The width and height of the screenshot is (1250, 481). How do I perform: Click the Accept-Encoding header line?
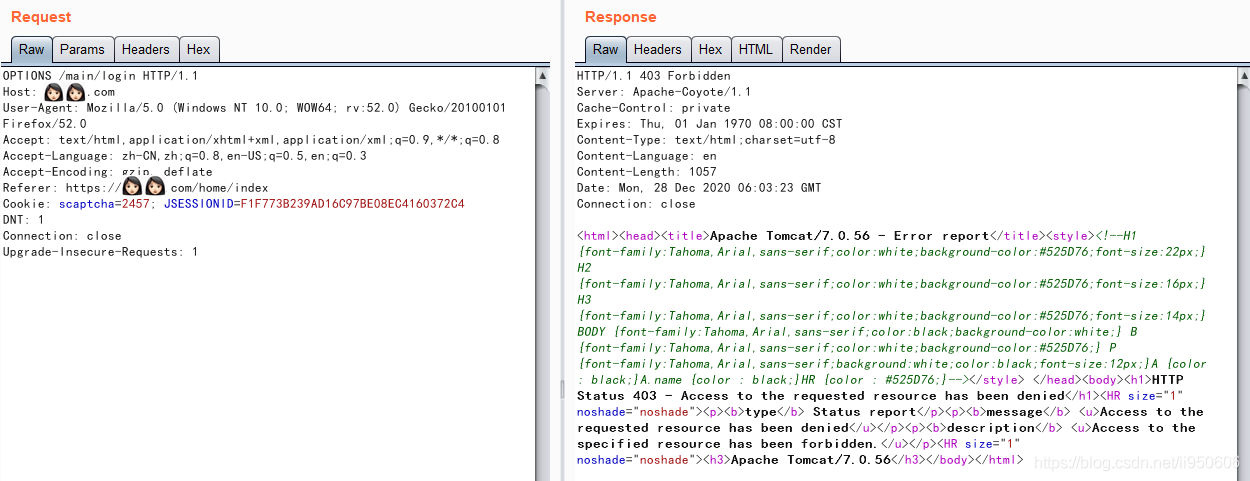click(107, 172)
